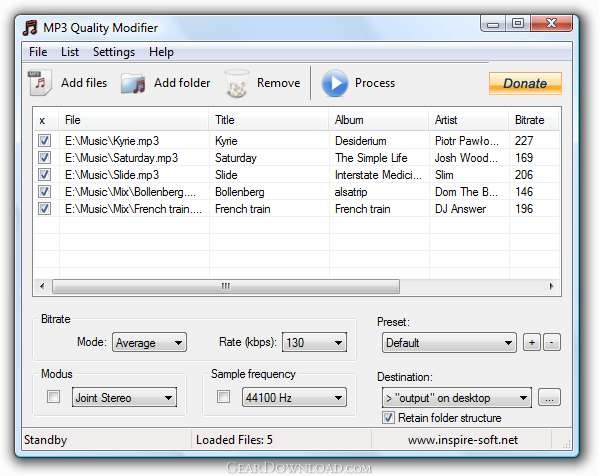Click the Standby status text
Image resolution: width=599 pixels, height=476 pixels.
click(x=45, y=440)
